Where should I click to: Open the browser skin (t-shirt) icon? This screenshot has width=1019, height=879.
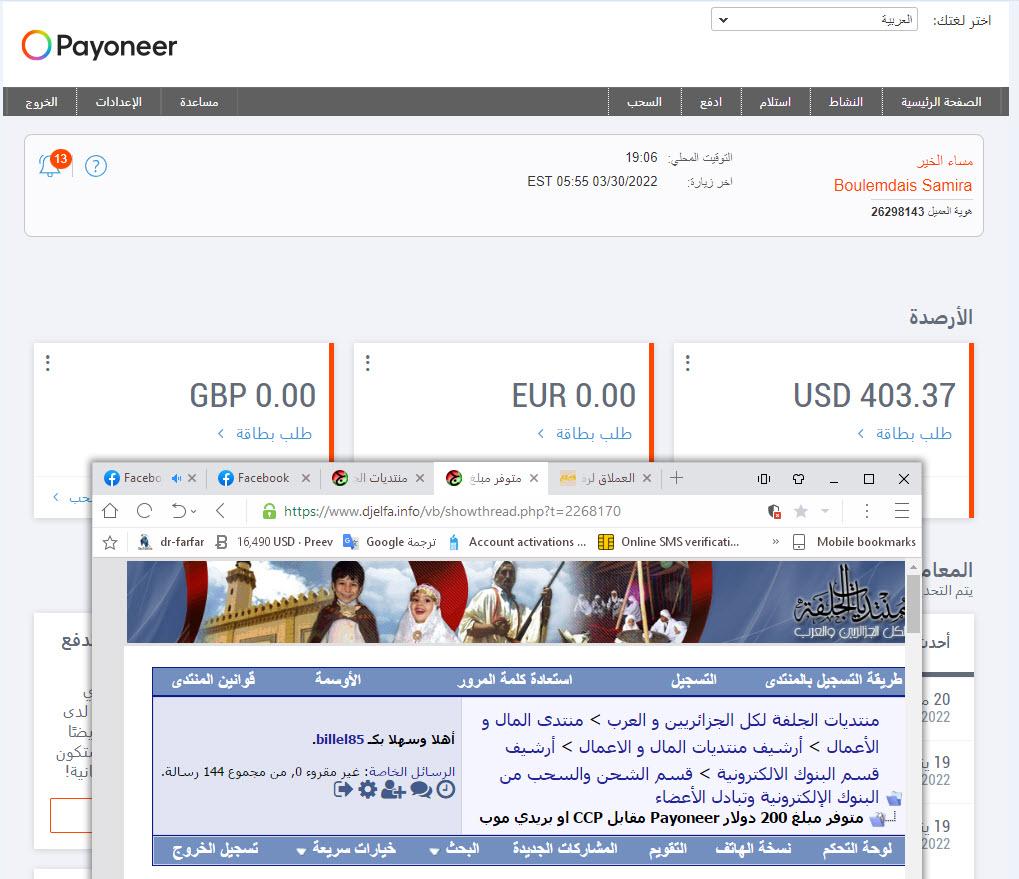tap(798, 479)
